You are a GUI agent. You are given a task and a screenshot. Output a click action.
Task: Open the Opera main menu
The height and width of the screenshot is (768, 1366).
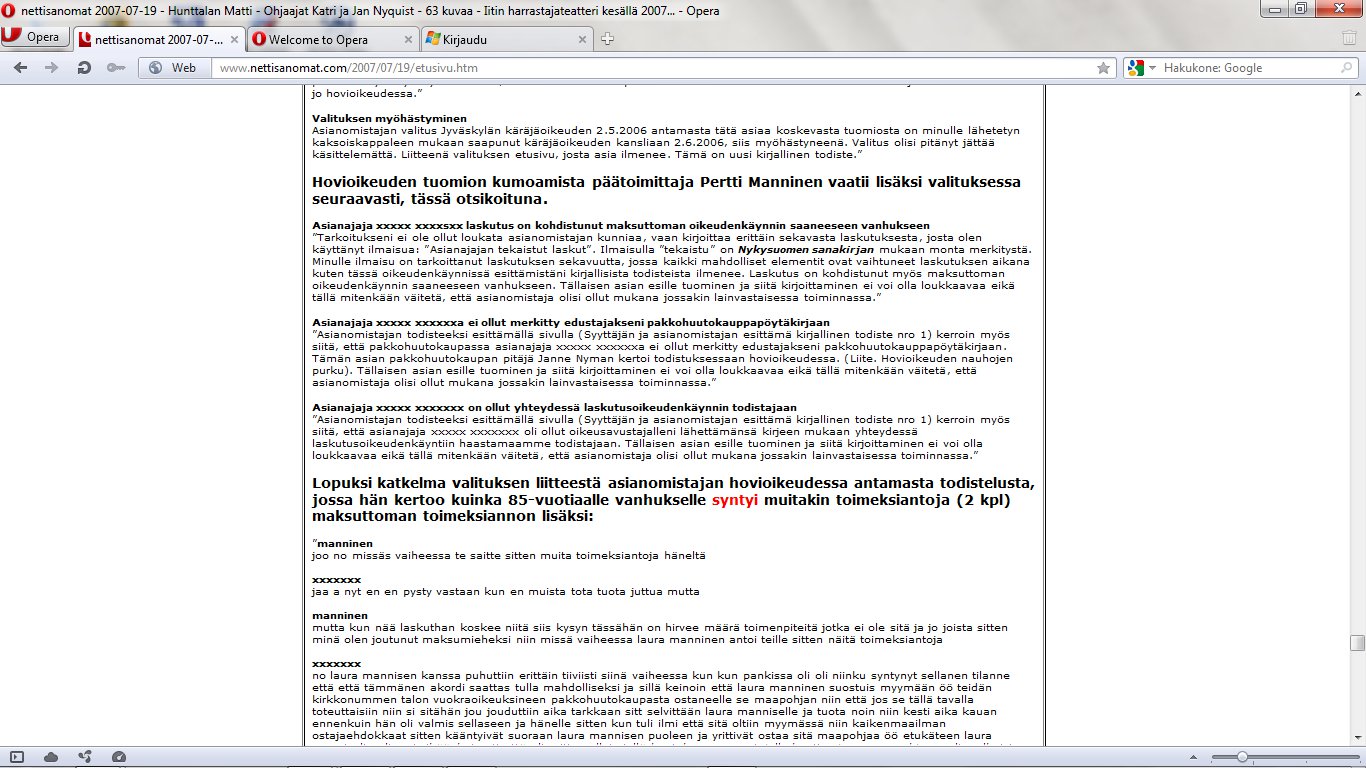tap(33, 38)
